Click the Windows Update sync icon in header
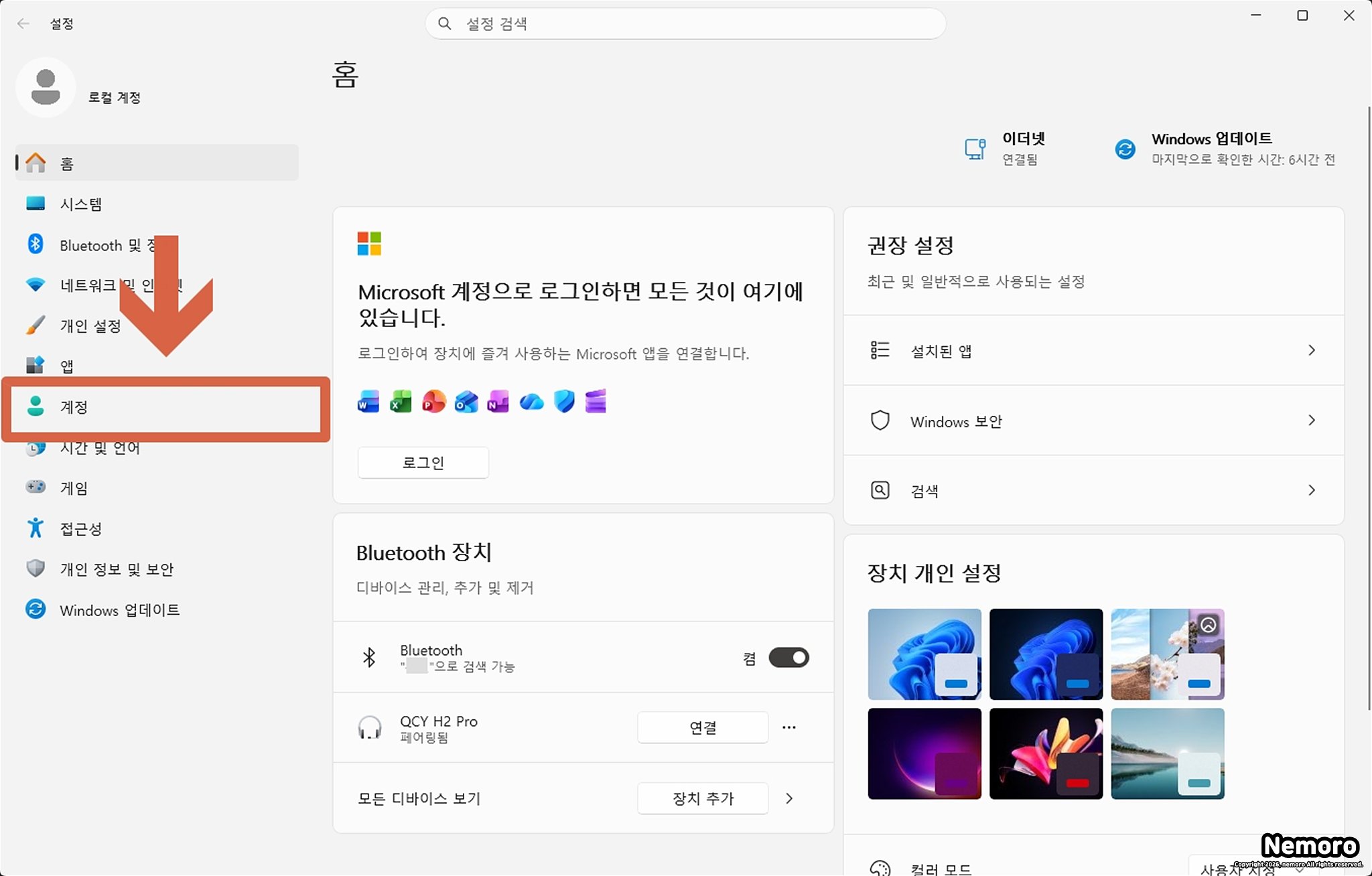Screen dimensions: 1372x876 [x=1125, y=149]
